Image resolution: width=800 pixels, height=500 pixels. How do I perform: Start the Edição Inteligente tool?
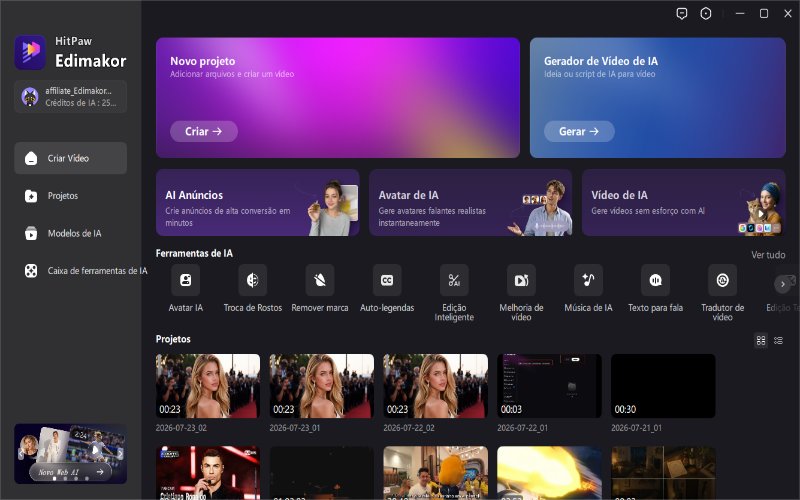454,280
